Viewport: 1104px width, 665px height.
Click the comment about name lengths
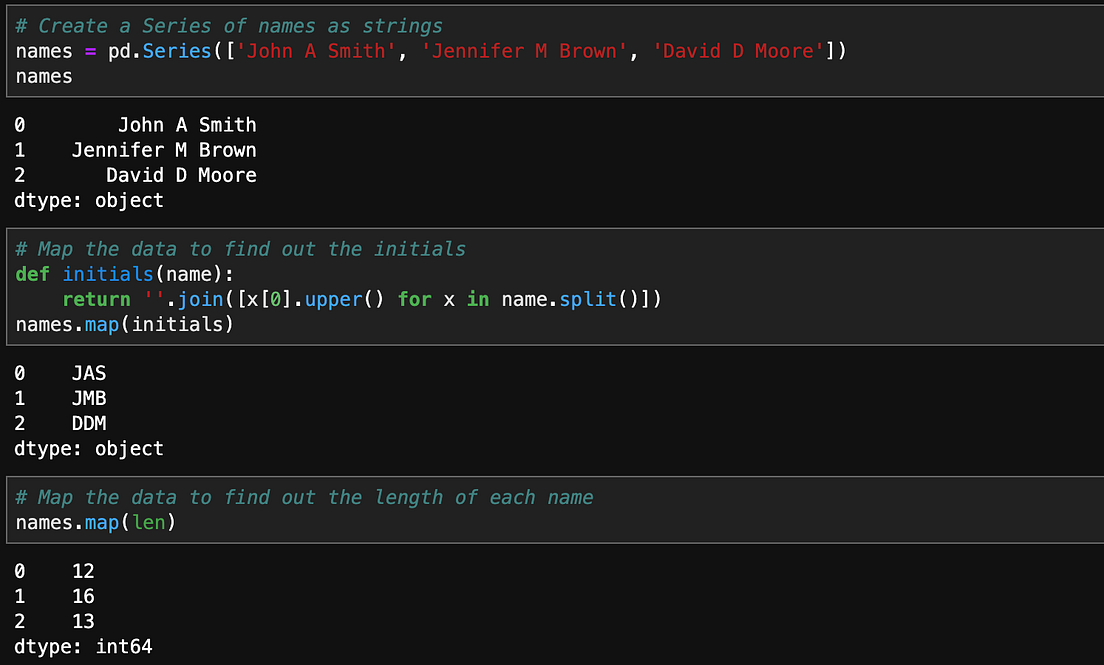300,497
